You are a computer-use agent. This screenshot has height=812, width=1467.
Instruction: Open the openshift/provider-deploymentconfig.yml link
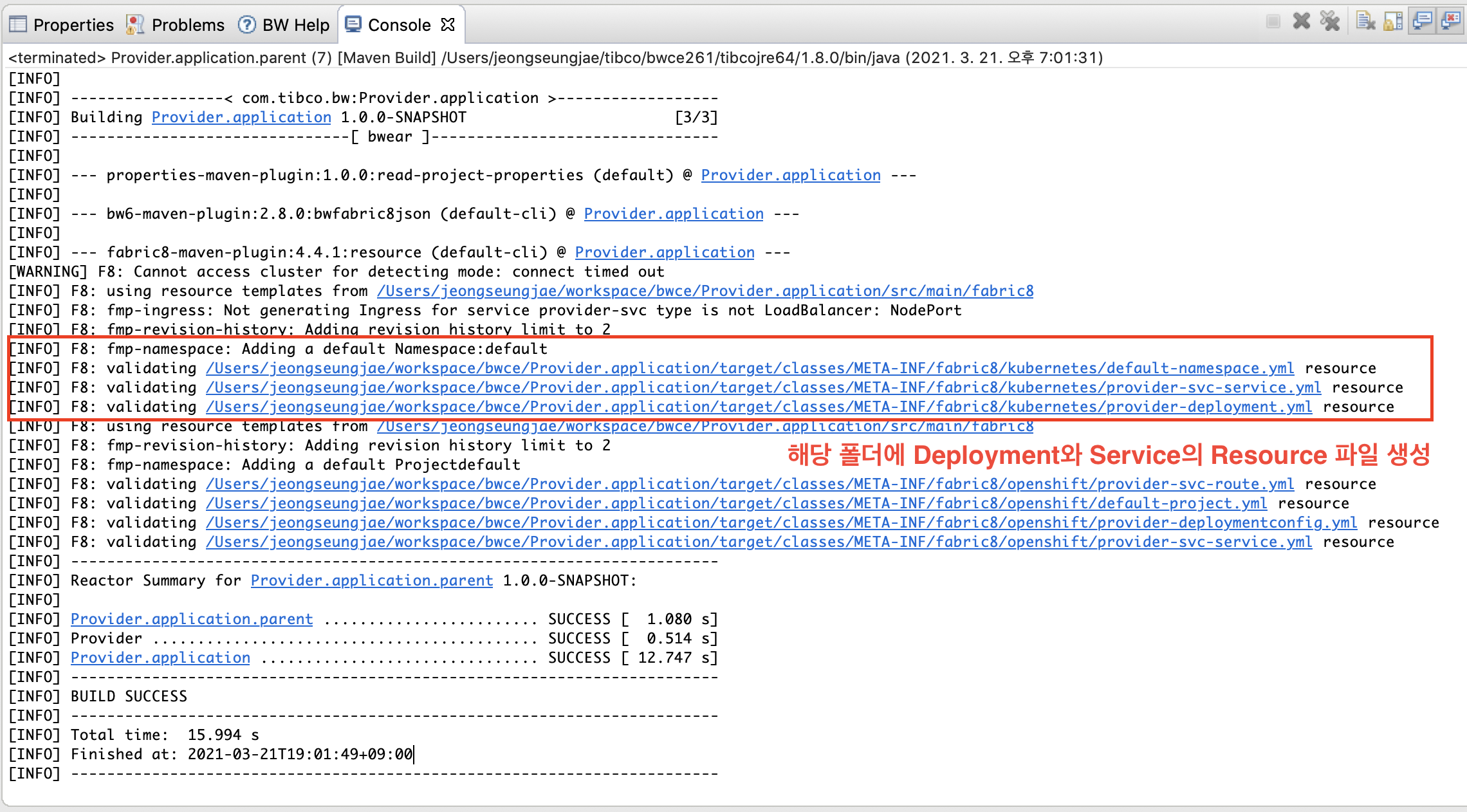coord(782,522)
